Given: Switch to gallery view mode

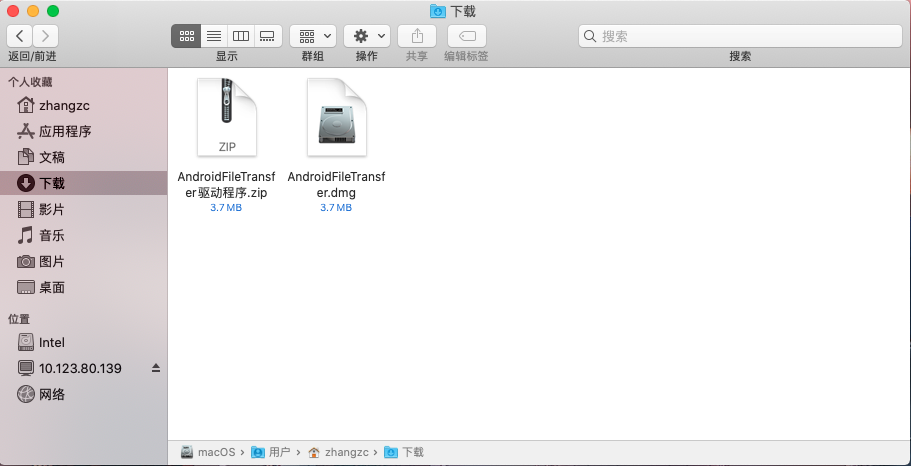Looking at the screenshot, I should [x=267, y=36].
